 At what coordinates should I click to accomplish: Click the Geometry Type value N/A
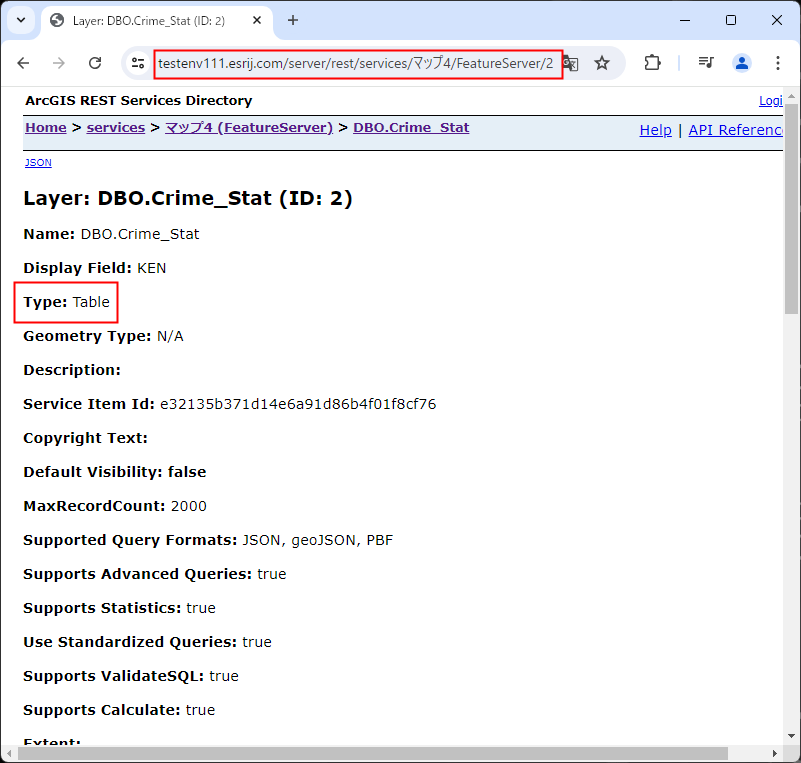point(170,336)
